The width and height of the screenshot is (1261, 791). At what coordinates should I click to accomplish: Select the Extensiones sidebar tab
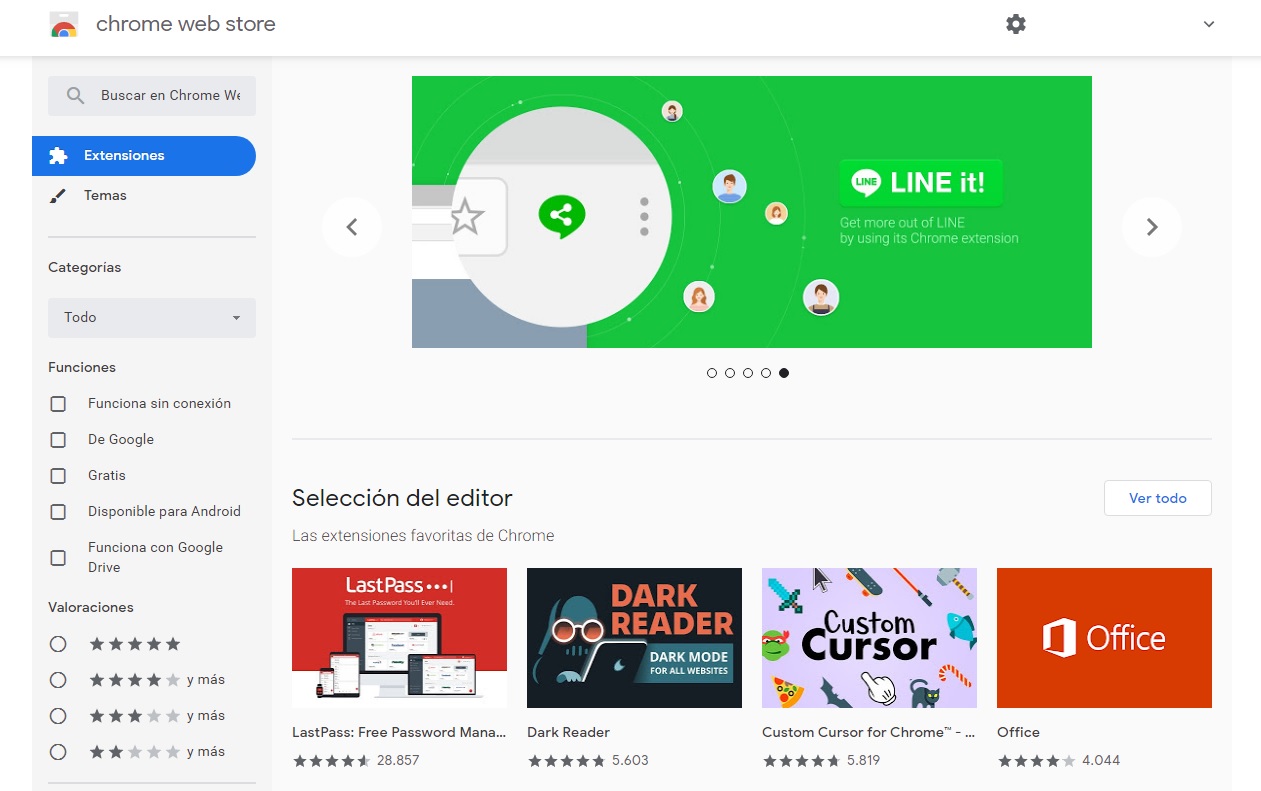click(144, 156)
